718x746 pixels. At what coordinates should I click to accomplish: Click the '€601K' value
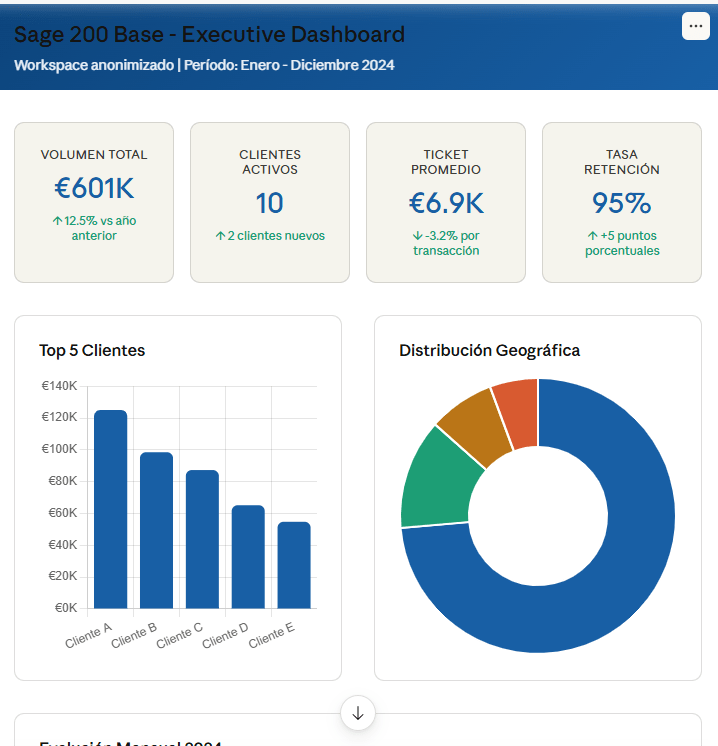[x=94, y=188]
